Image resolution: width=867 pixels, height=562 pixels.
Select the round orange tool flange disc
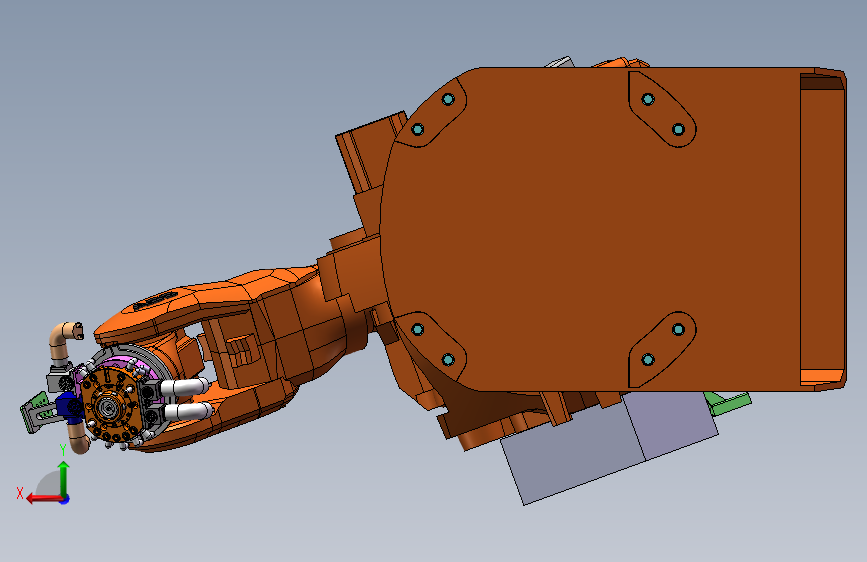click(x=109, y=404)
